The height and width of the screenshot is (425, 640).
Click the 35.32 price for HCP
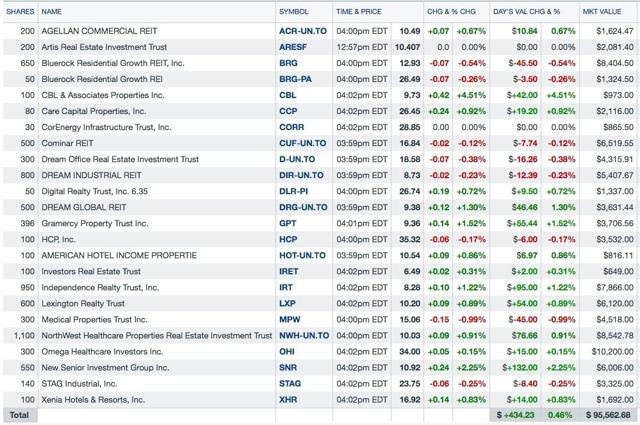click(x=410, y=239)
